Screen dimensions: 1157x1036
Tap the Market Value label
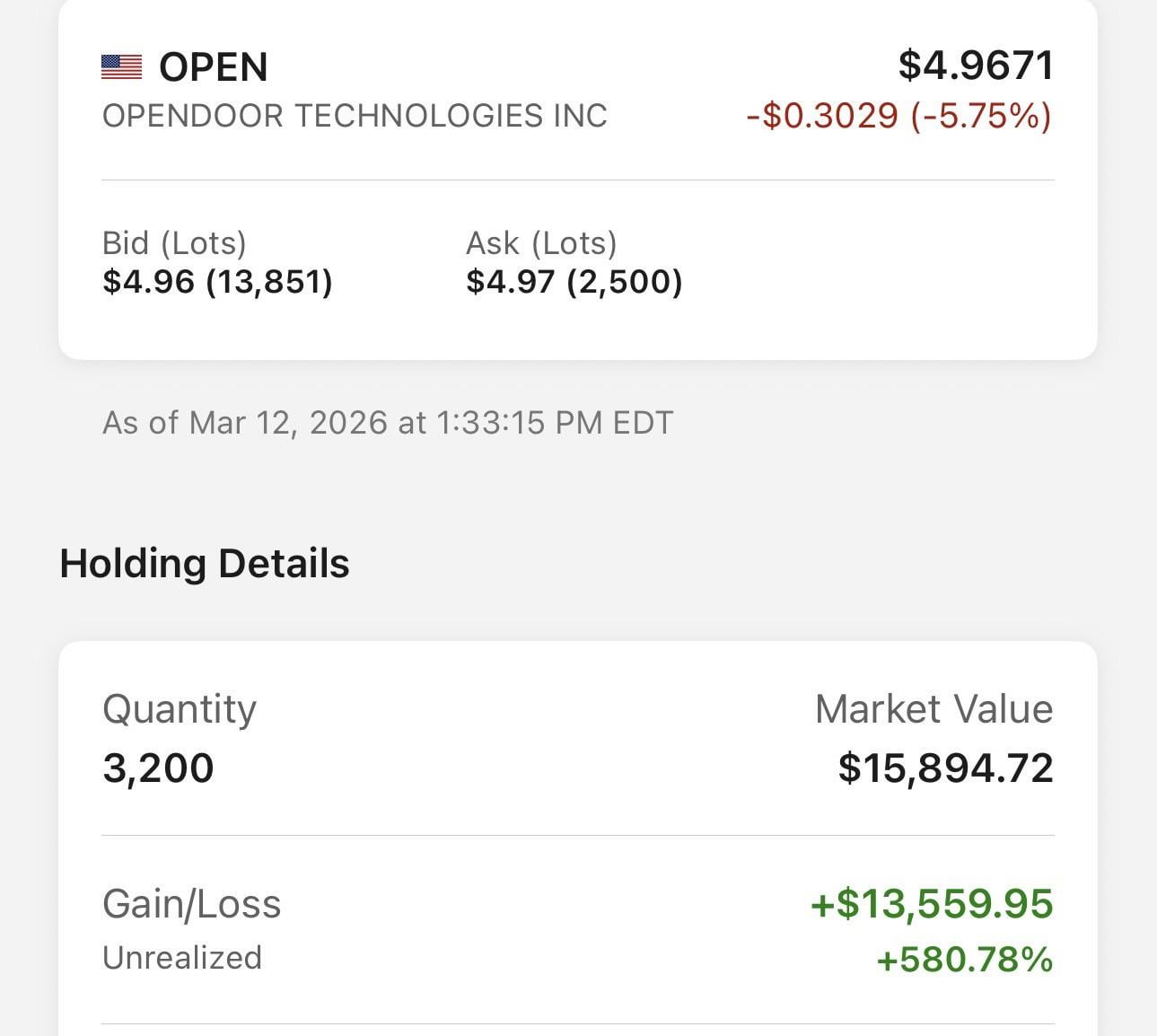933,709
